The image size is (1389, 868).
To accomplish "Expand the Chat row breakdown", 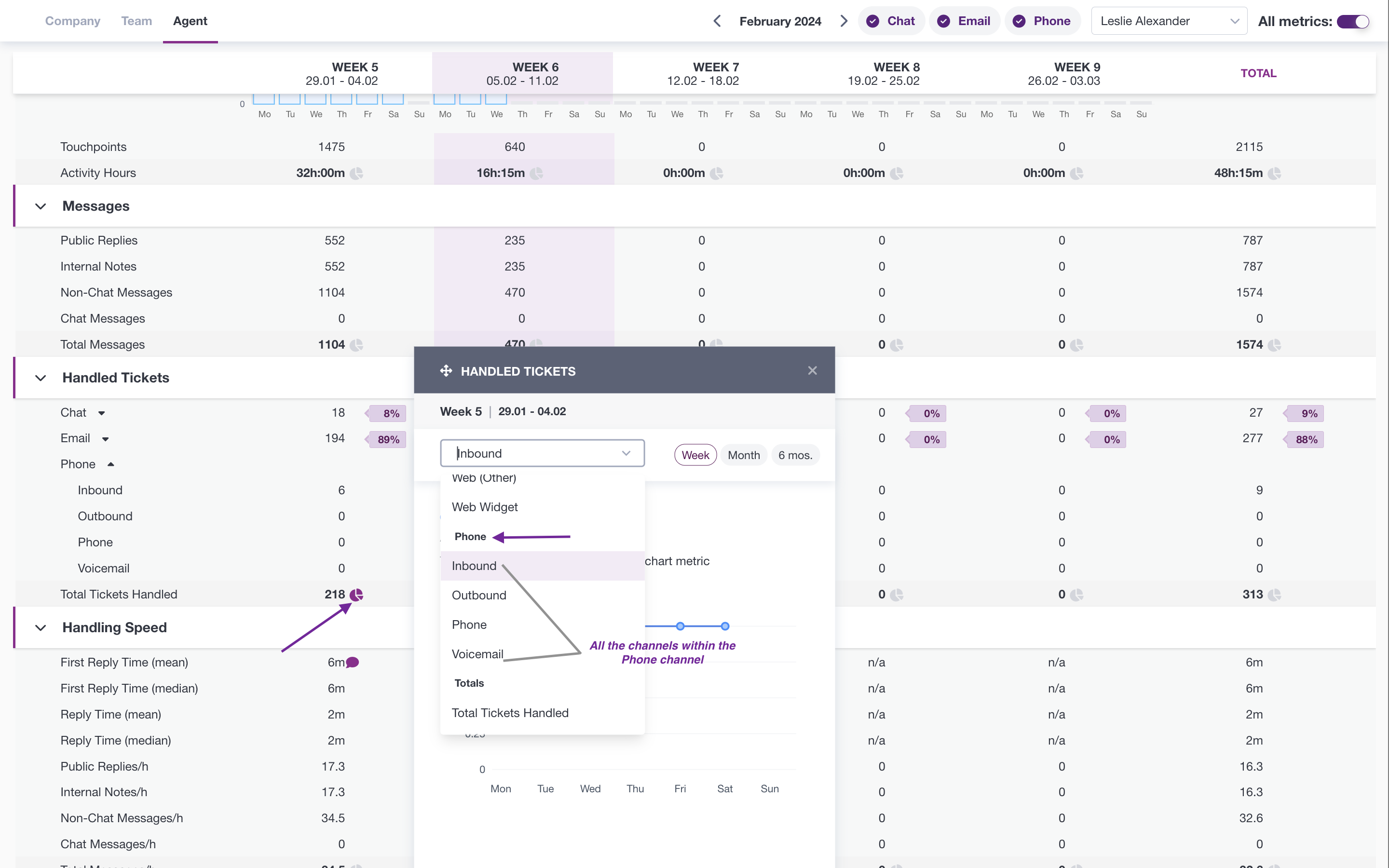I will click(x=102, y=413).
